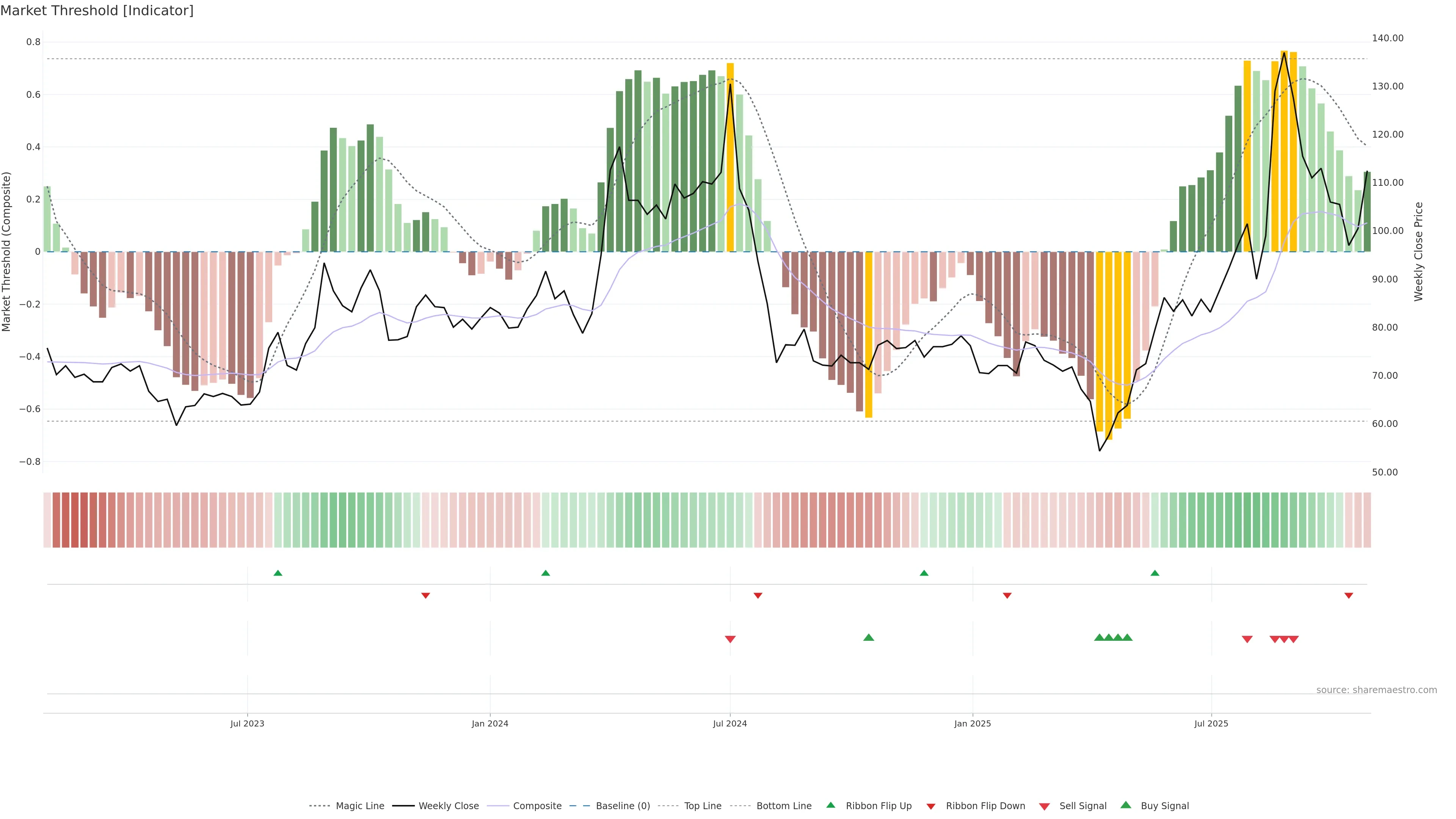Click the Buy Signal legend icon
The height and width of the screenshot is (819, 1456).
coord(1125,805)
